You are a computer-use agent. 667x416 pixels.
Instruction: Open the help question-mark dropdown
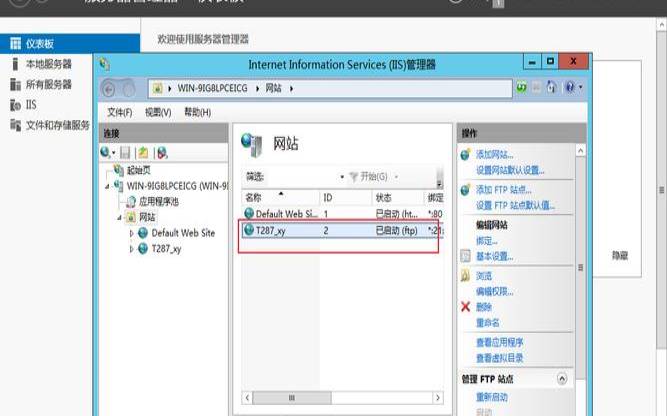coord(573,88)
